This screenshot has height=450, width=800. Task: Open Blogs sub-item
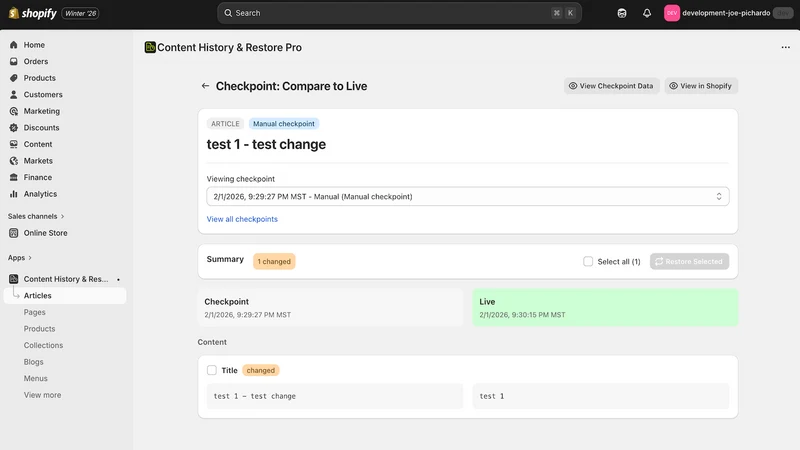[34, 362]
